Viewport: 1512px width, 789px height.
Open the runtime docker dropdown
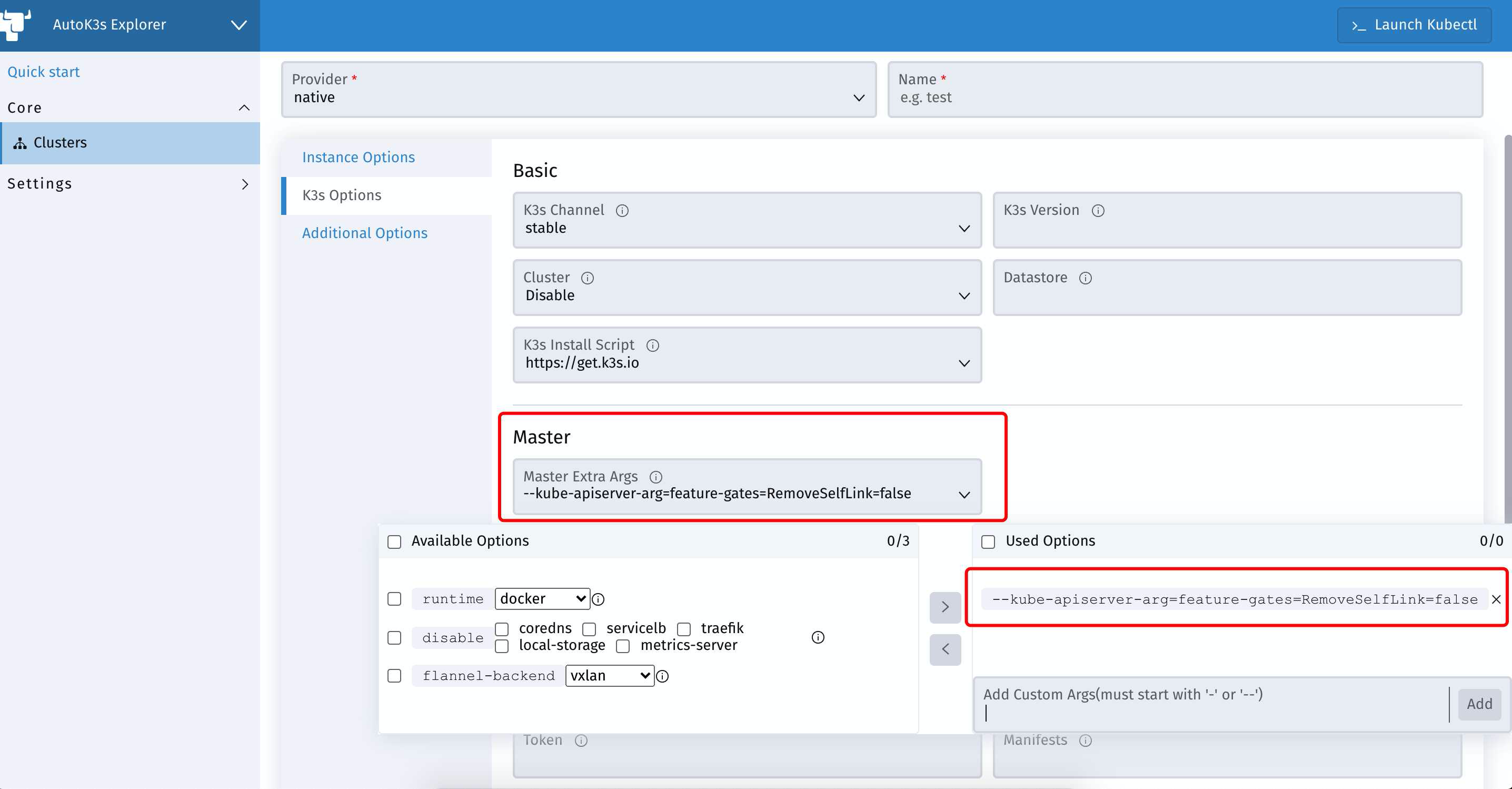pyautogui.click(x=542, y=599)
